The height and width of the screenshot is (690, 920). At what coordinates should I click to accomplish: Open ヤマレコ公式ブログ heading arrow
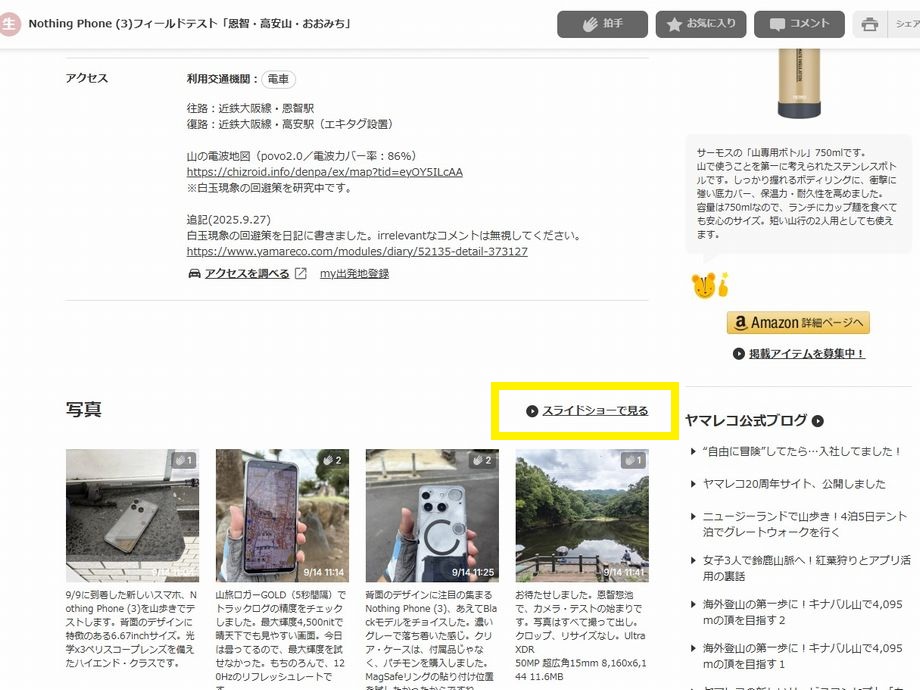[x=818, y=422]
